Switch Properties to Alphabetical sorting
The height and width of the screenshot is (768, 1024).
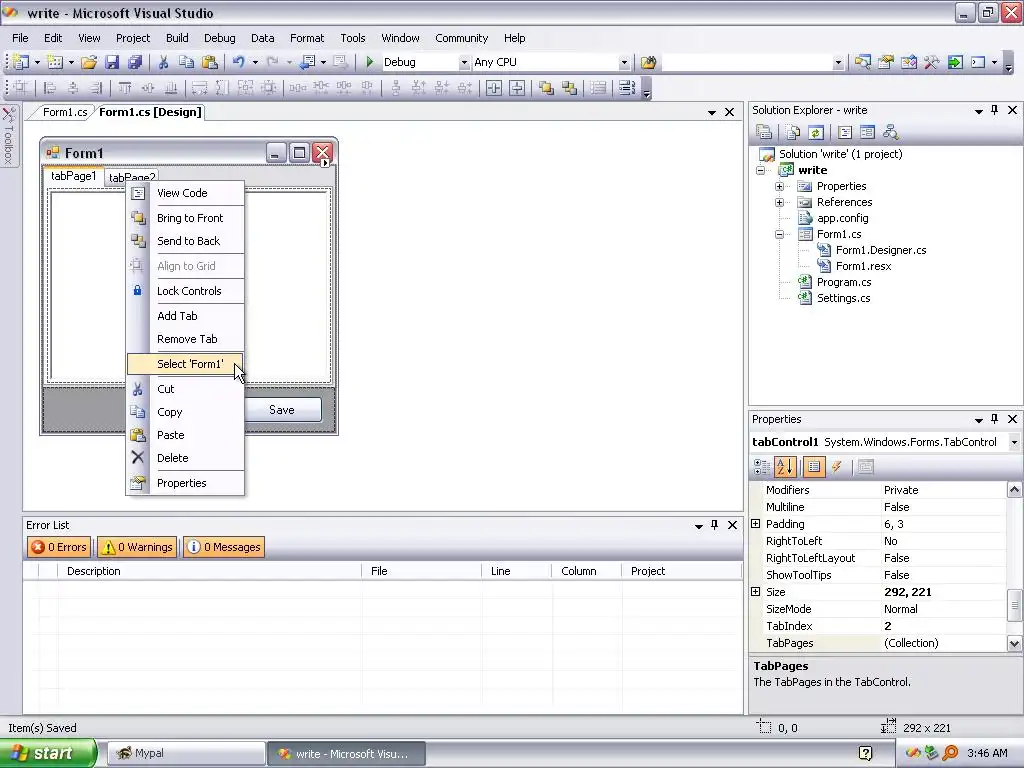click(785, 466)
